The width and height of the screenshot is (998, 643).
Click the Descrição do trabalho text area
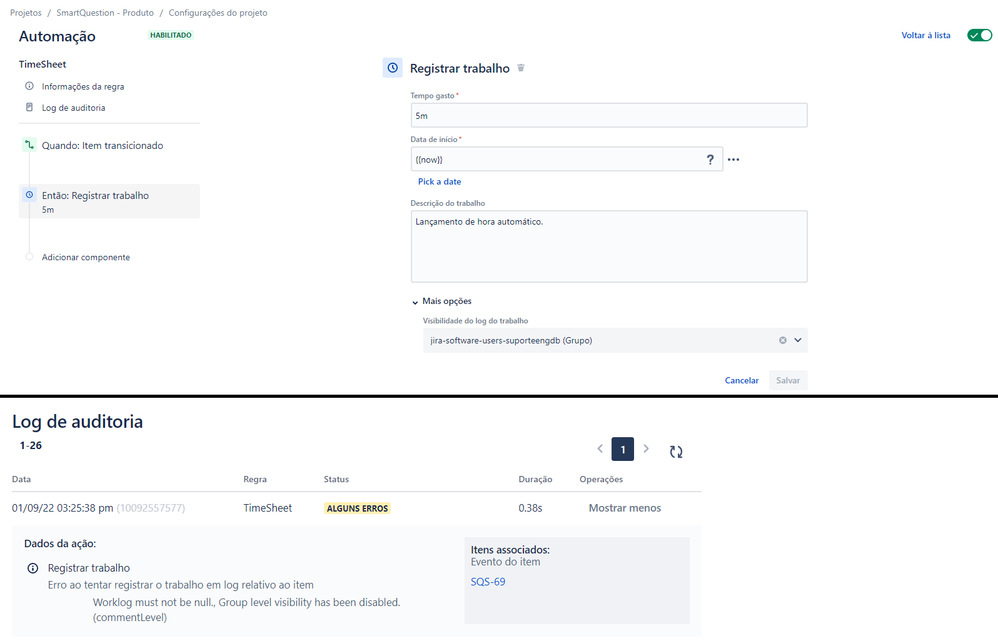pyautogui.click(x=609, y=246)
